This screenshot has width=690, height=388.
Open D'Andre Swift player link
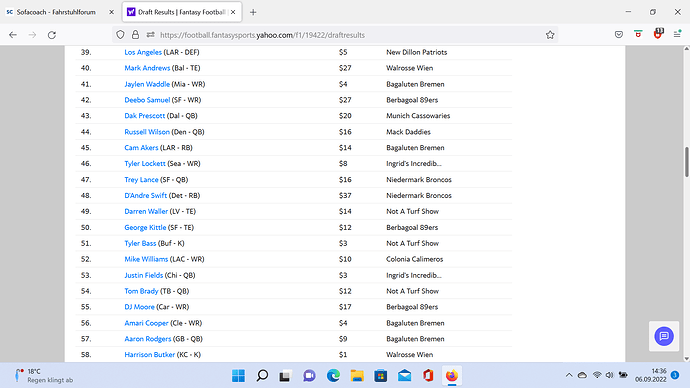tap(146, 195)
